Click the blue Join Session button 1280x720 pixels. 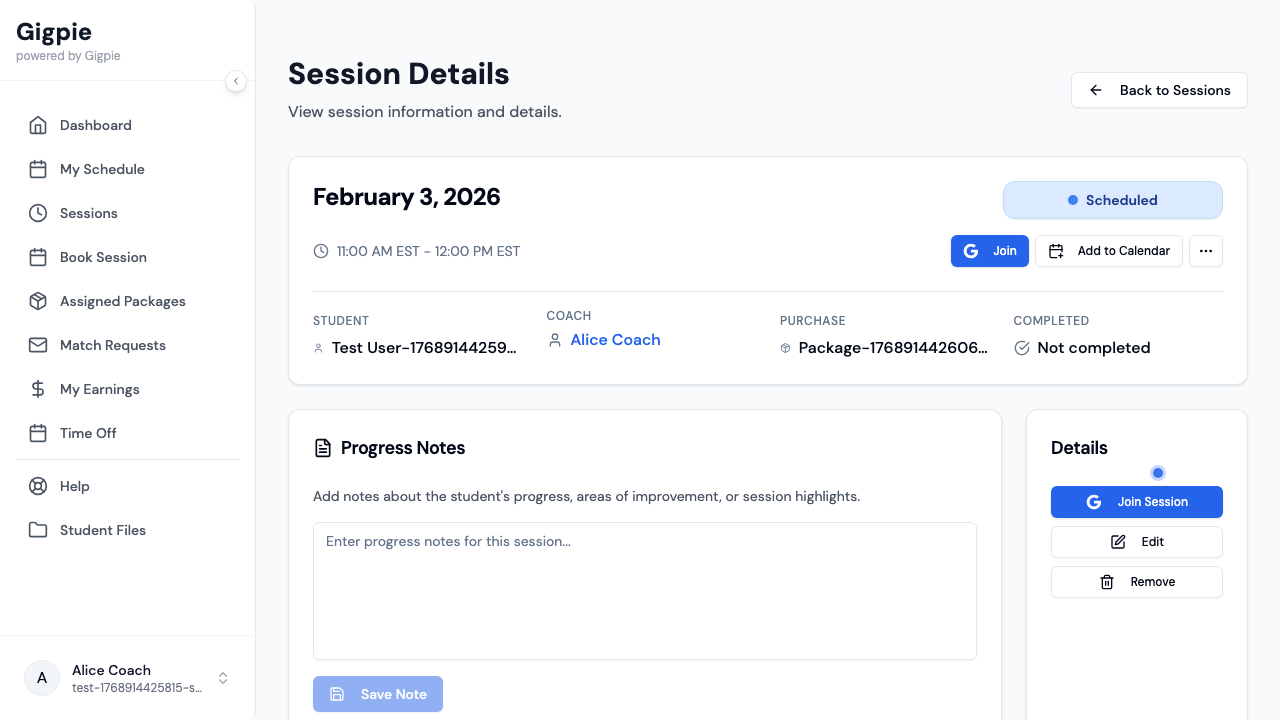pyautogui.click(x=1137, y=502)
